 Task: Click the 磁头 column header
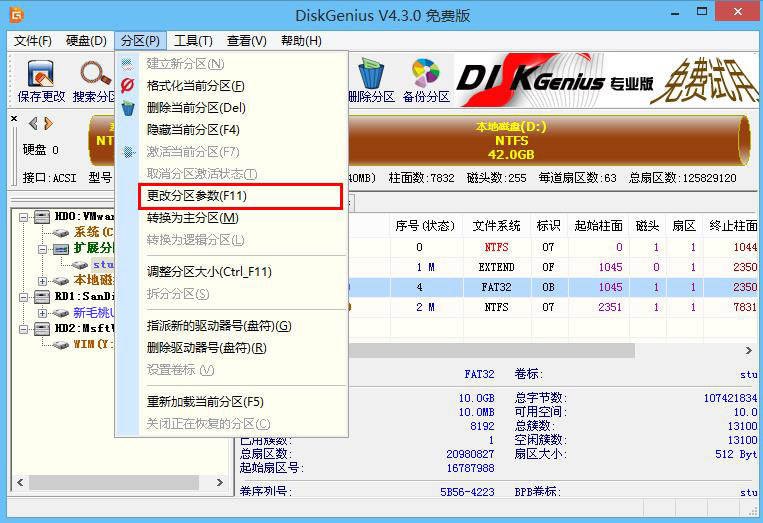point(647,226)
